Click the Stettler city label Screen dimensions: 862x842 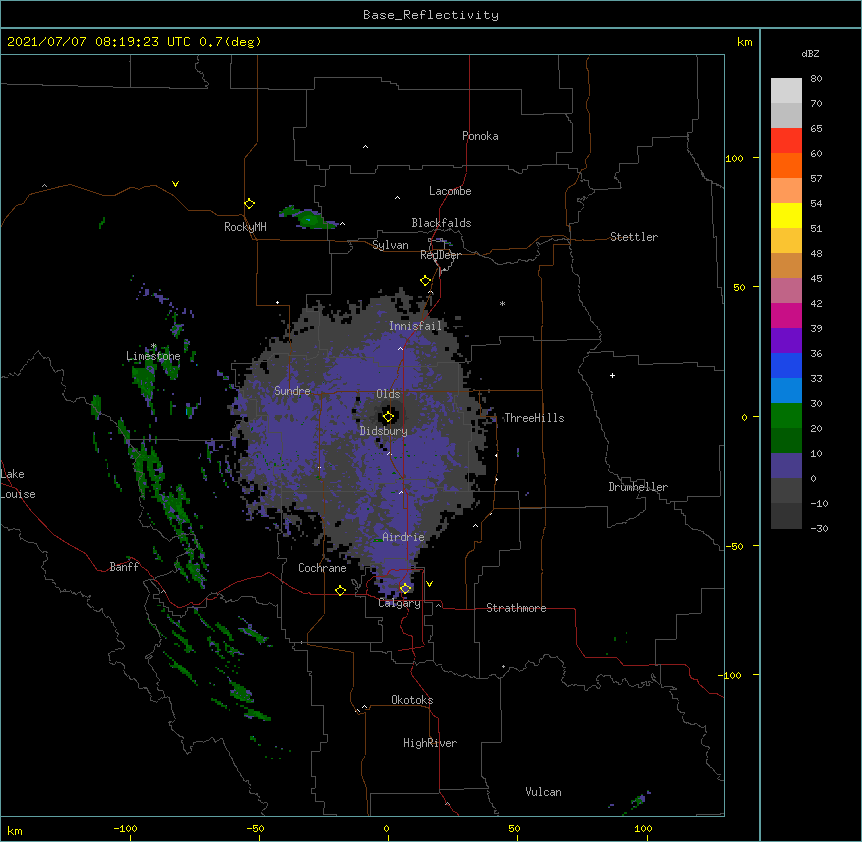point(634,237)
